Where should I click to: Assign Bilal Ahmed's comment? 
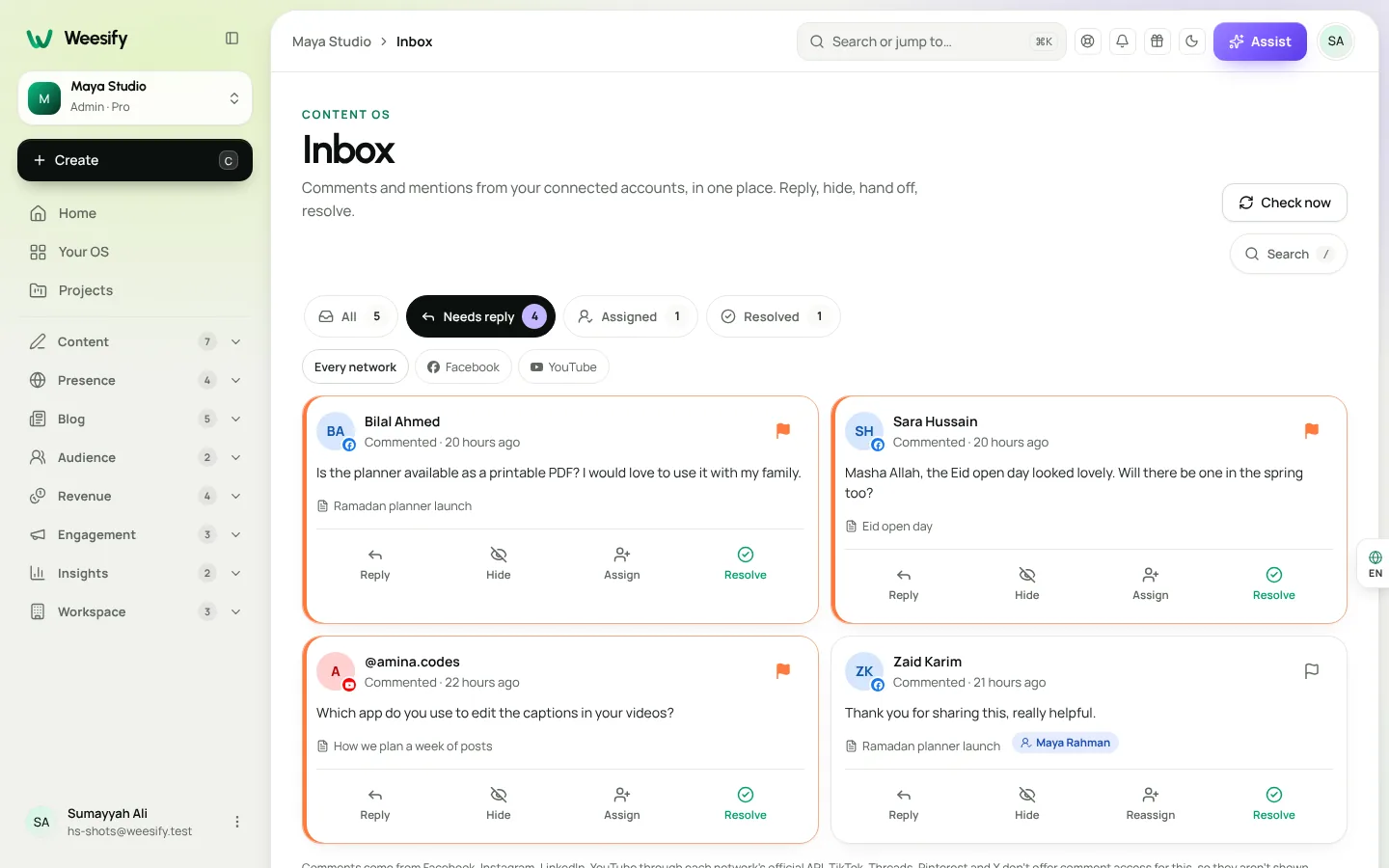click(622, 563)
